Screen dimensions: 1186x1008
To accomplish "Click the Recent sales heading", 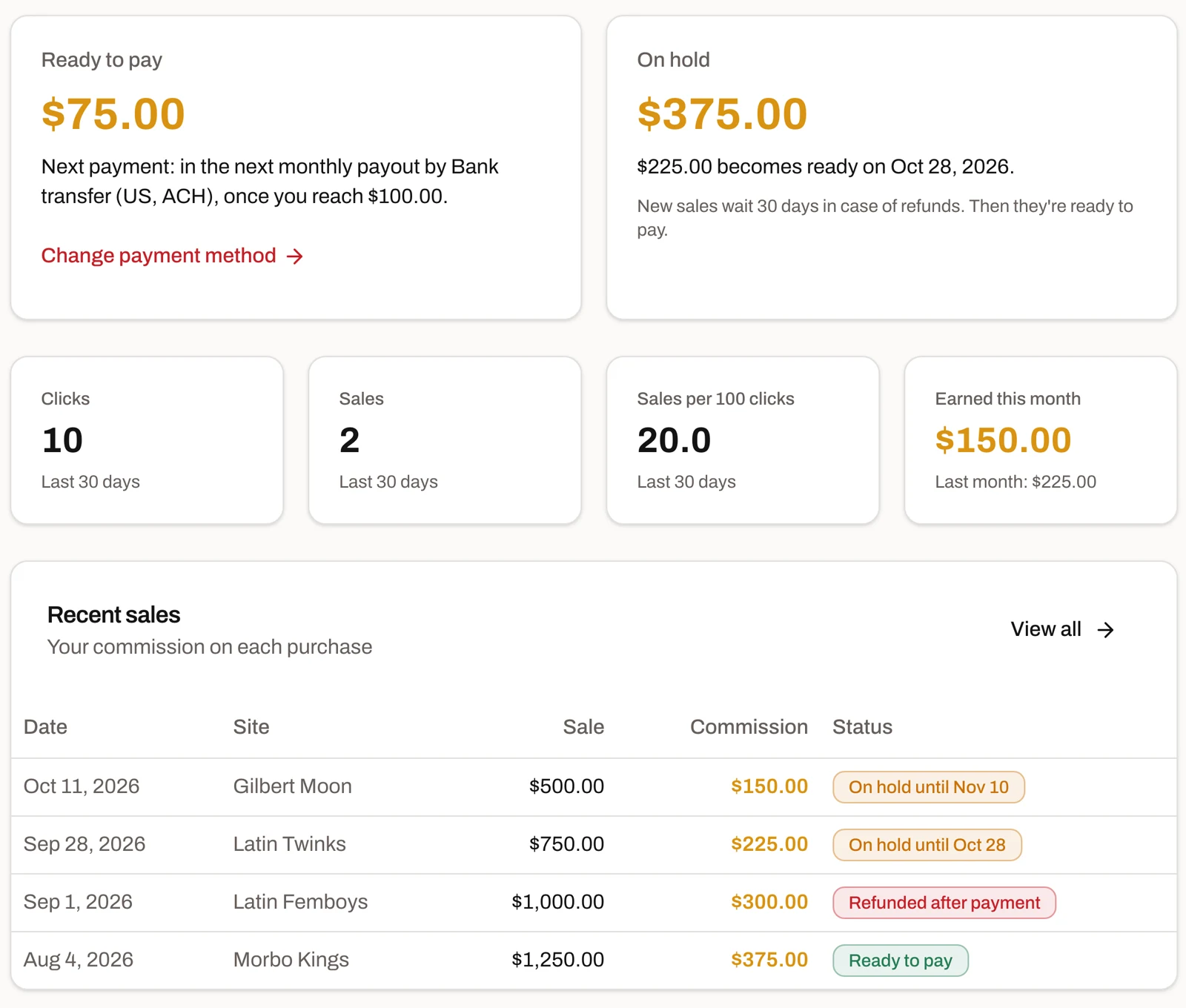I will 114,614.
